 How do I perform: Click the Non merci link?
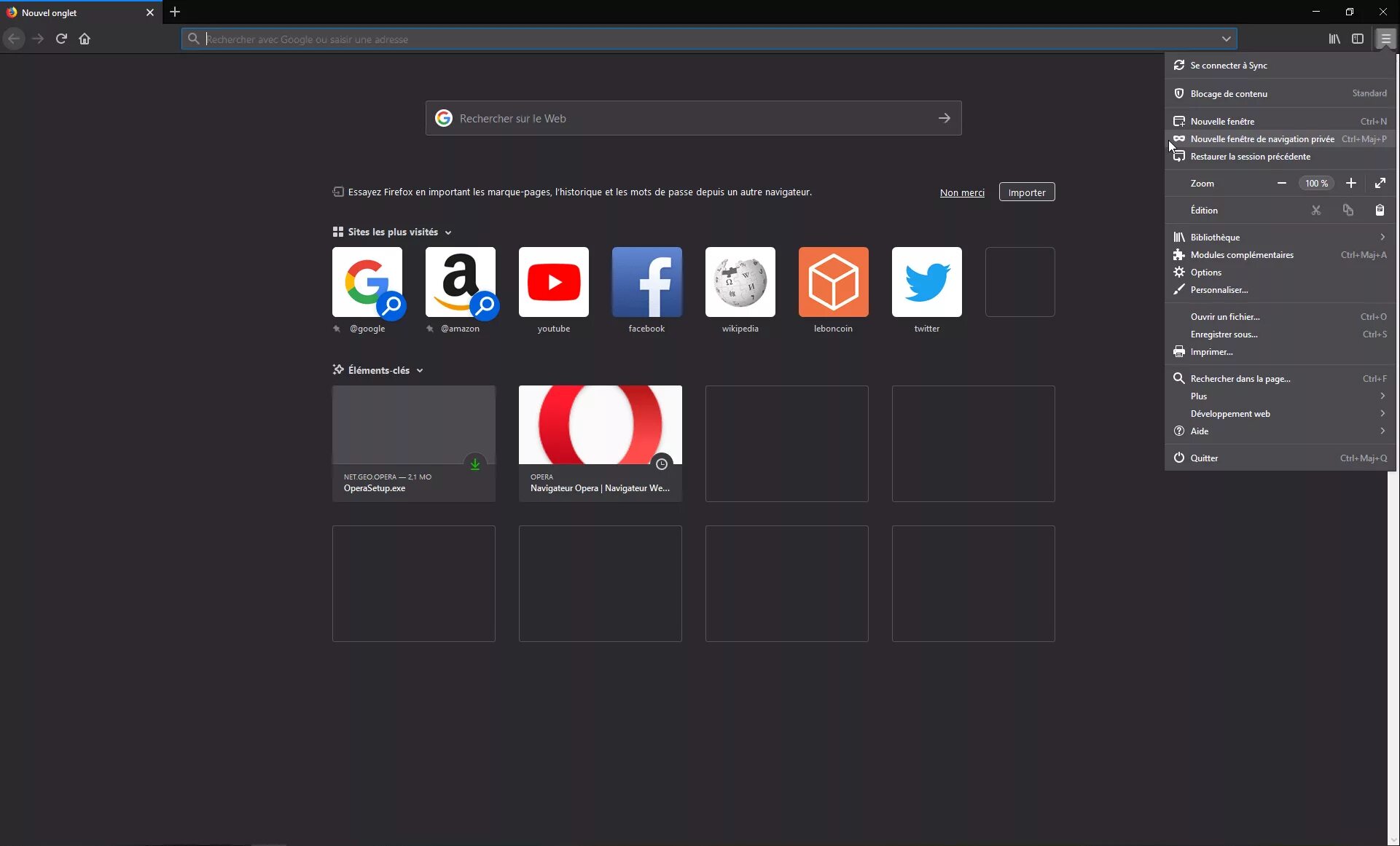pyautogui.click(x=961, y=192)
